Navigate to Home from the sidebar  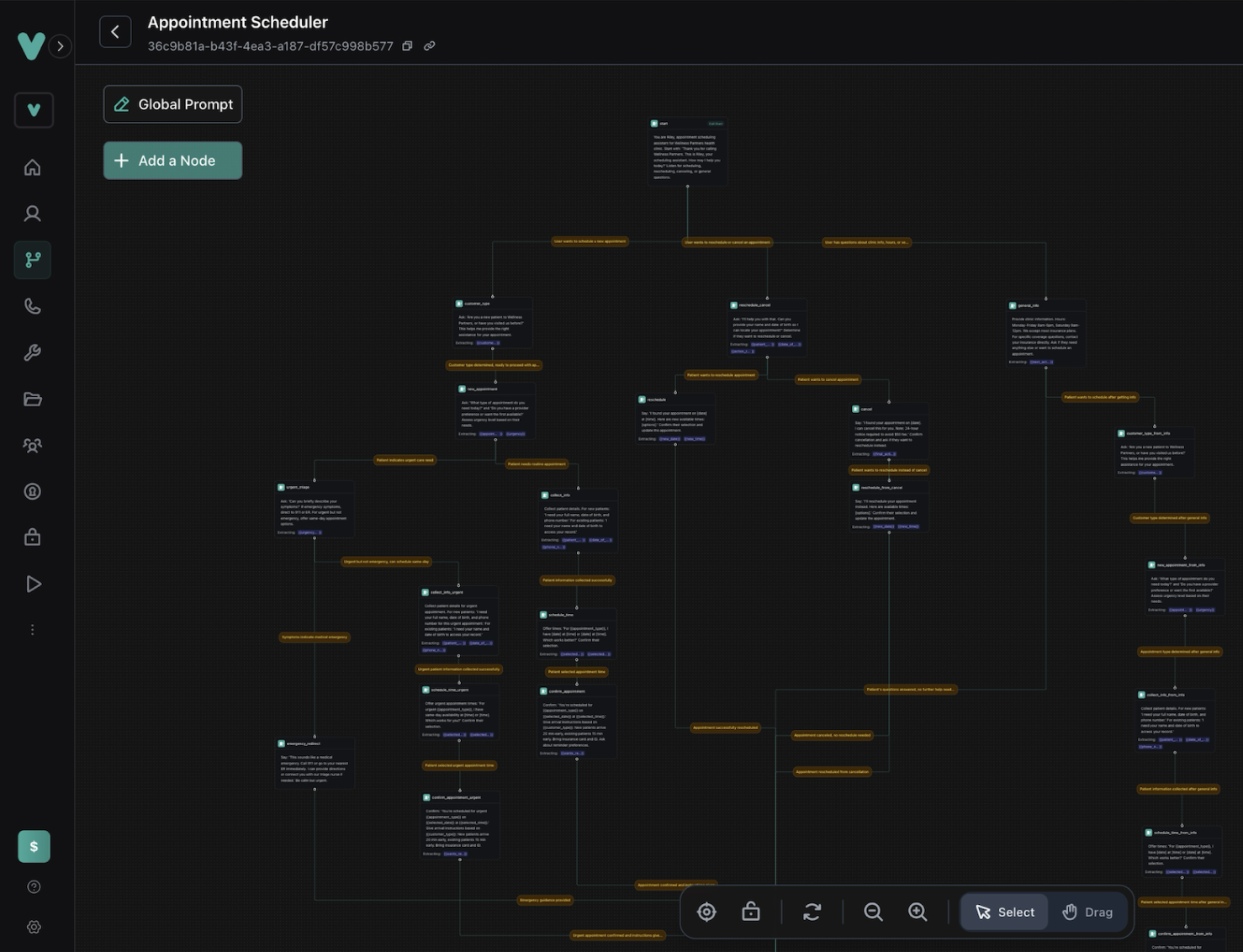[x=33, y=167]
